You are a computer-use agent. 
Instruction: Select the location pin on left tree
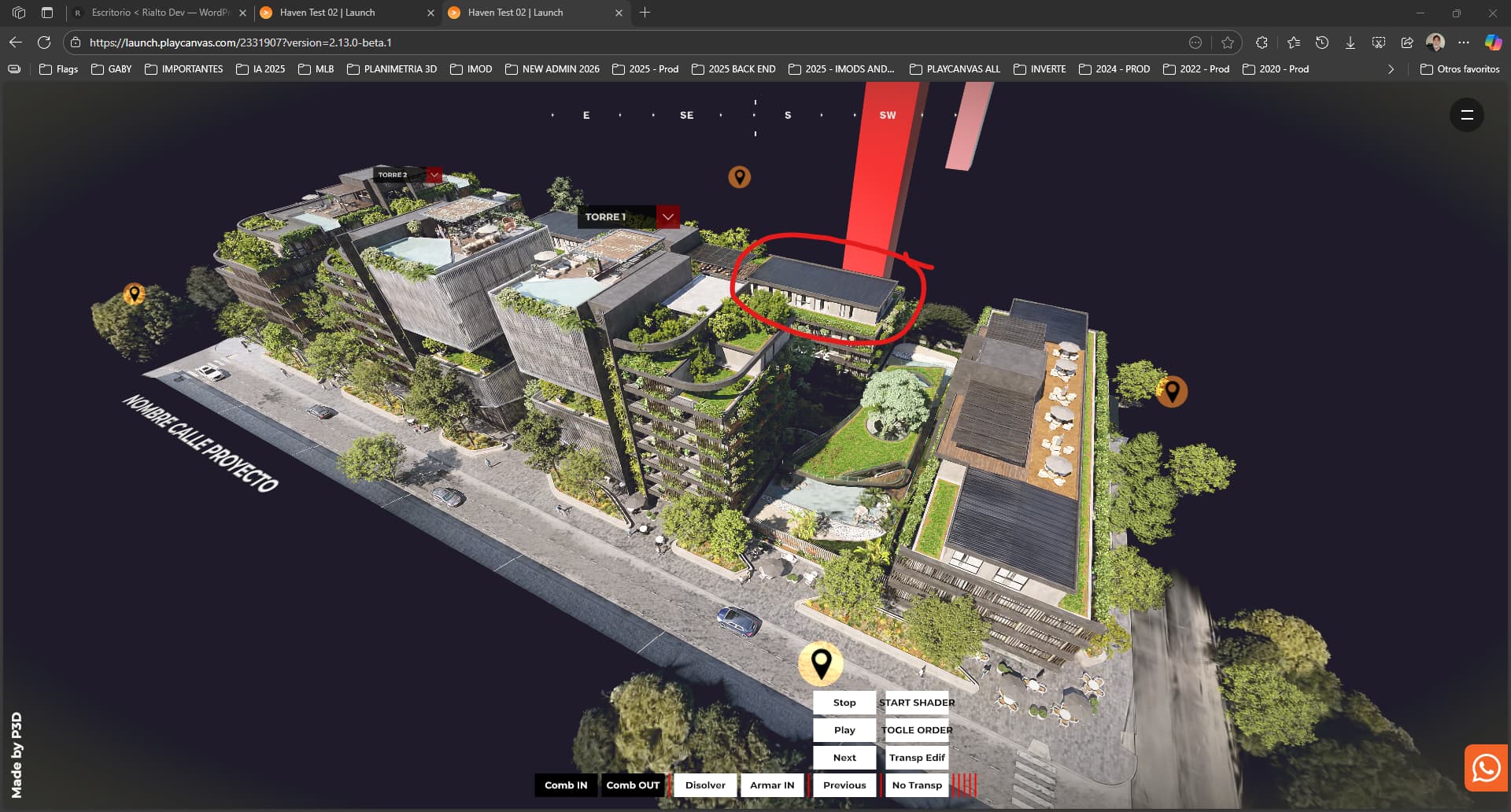coord(135,294)
